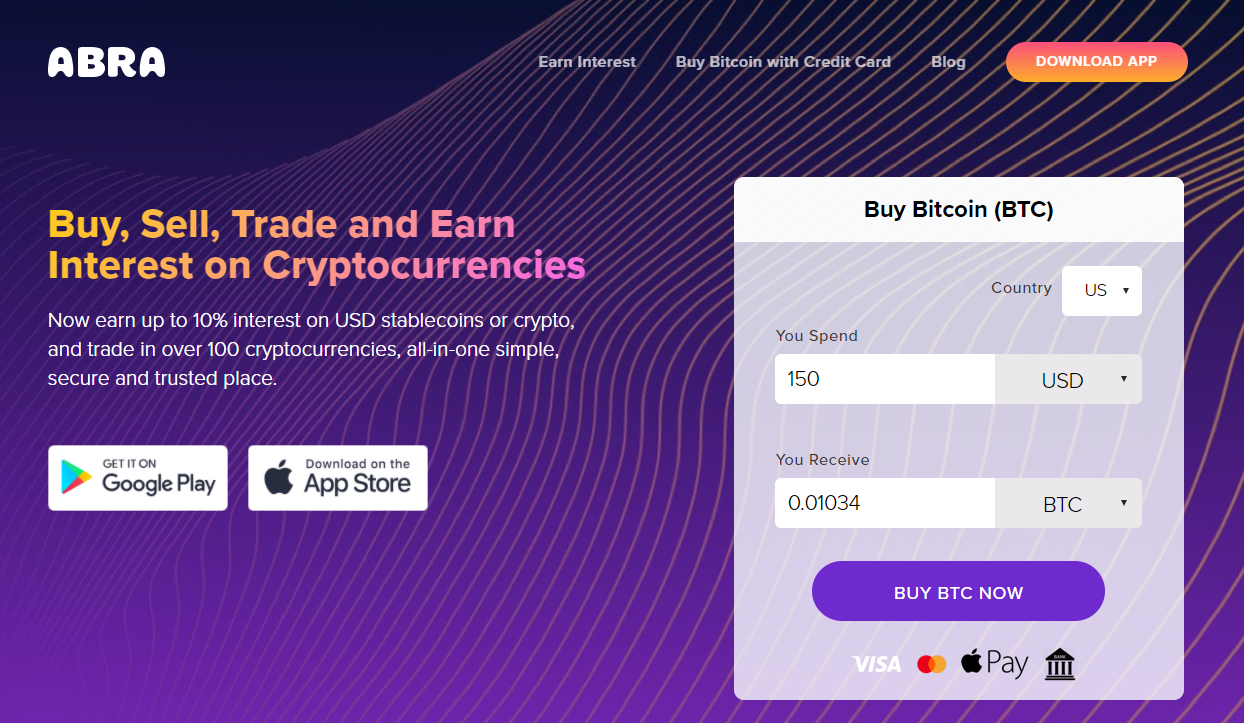Click the Get it on Google Play badge
Image resolution: width=1244 pixels, height=723 pixels.
(x=138, y=478)
